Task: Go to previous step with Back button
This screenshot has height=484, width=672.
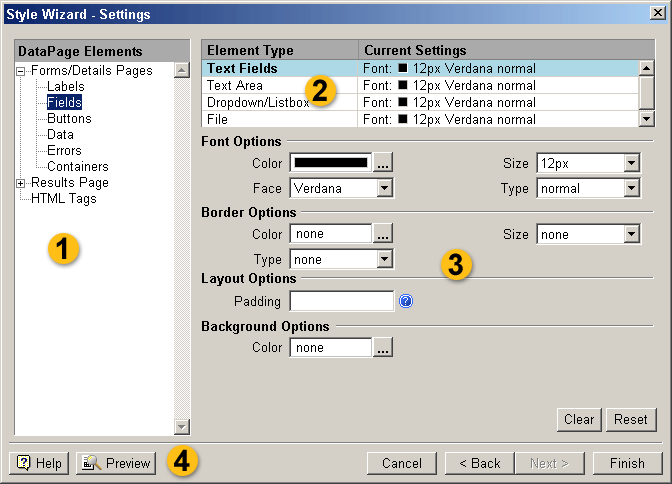Action: tap(480, 463)
